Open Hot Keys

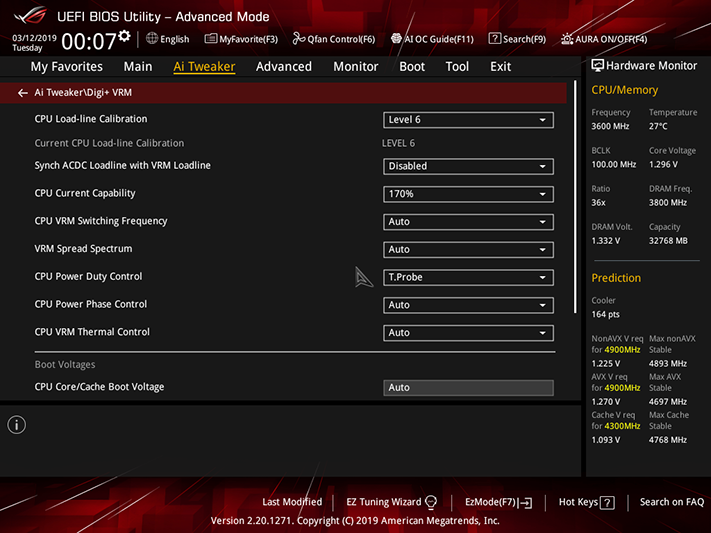(586, 502)
